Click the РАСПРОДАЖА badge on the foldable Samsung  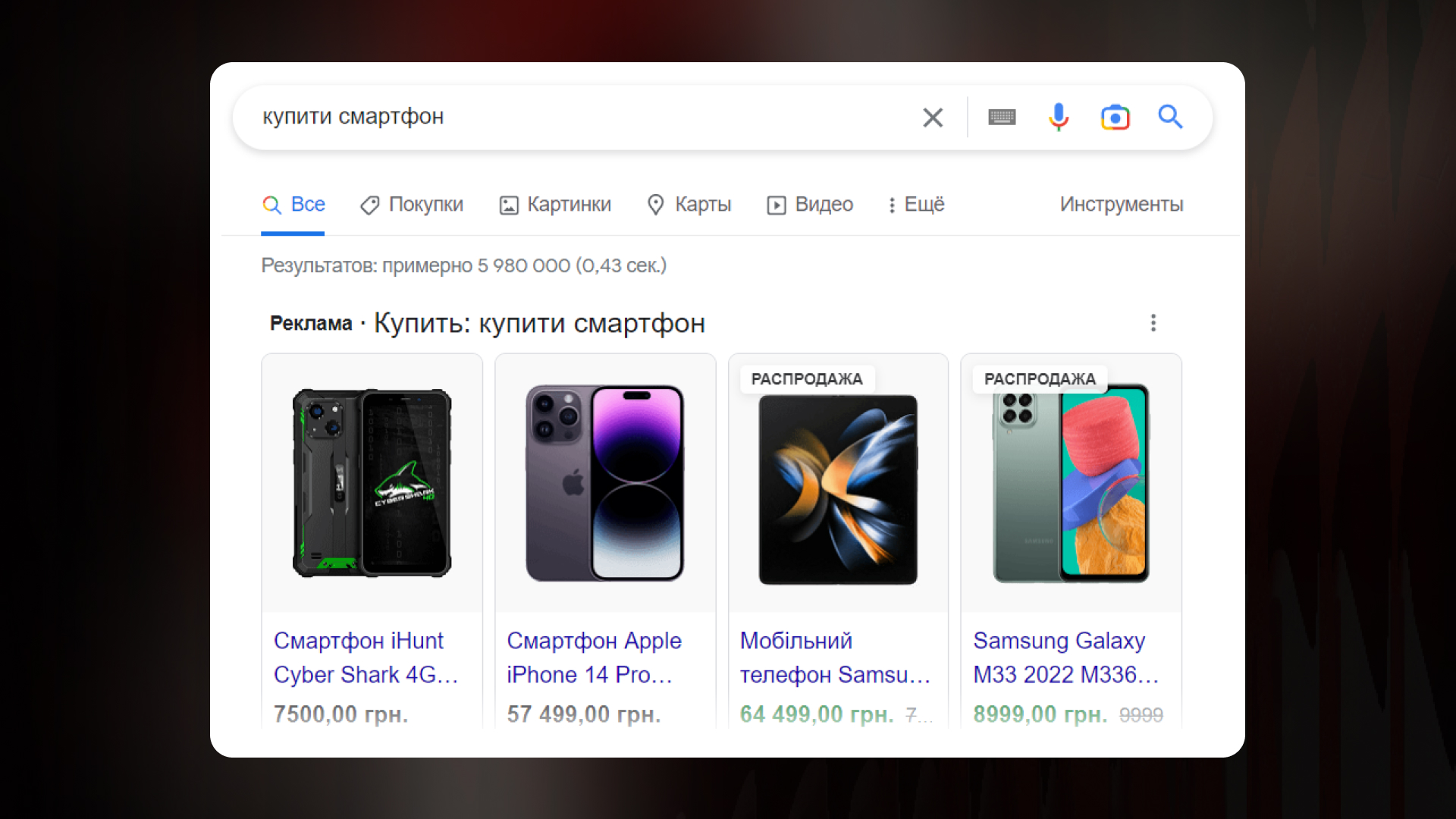[807, 379]
